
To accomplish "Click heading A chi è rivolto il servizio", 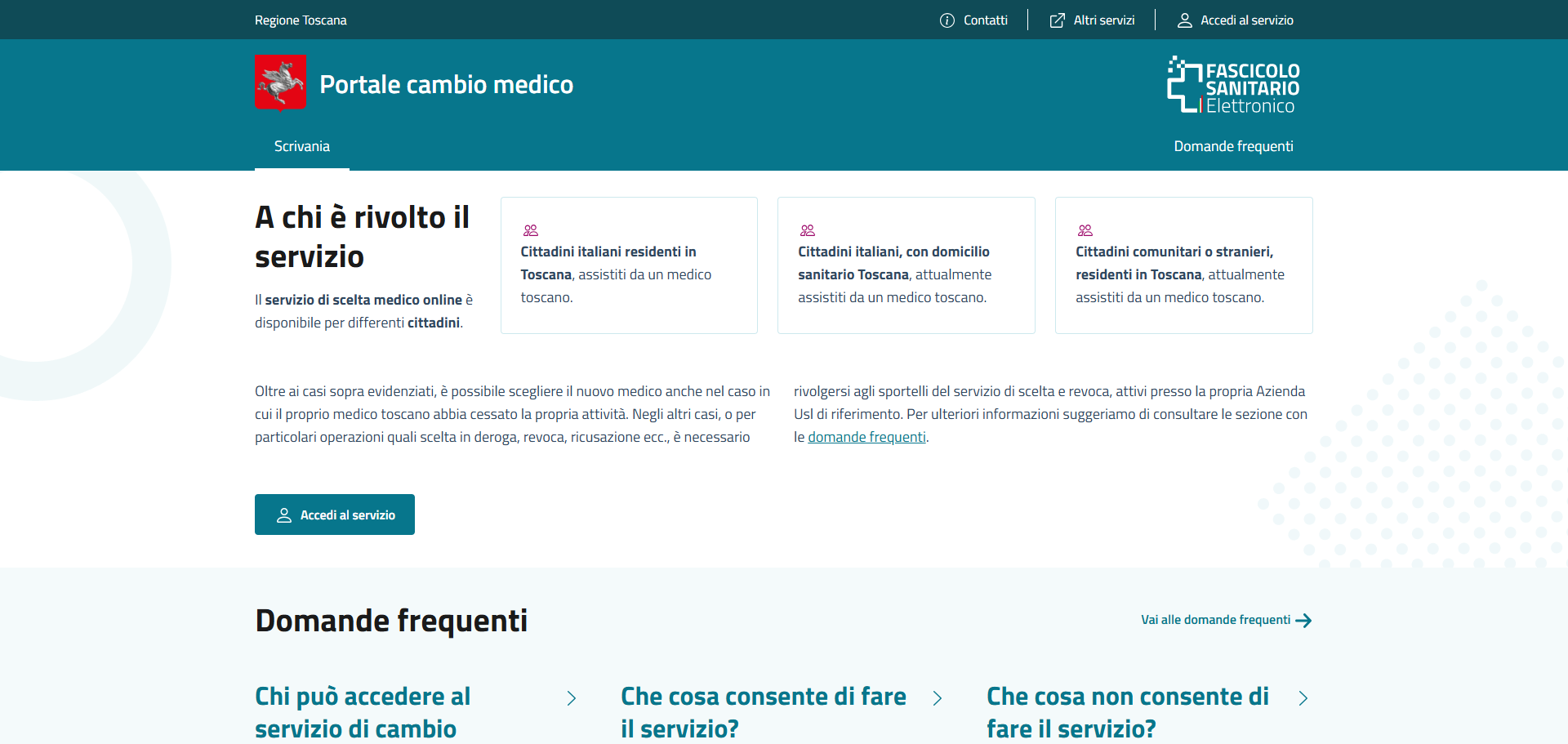I will [x=363, y=237].
